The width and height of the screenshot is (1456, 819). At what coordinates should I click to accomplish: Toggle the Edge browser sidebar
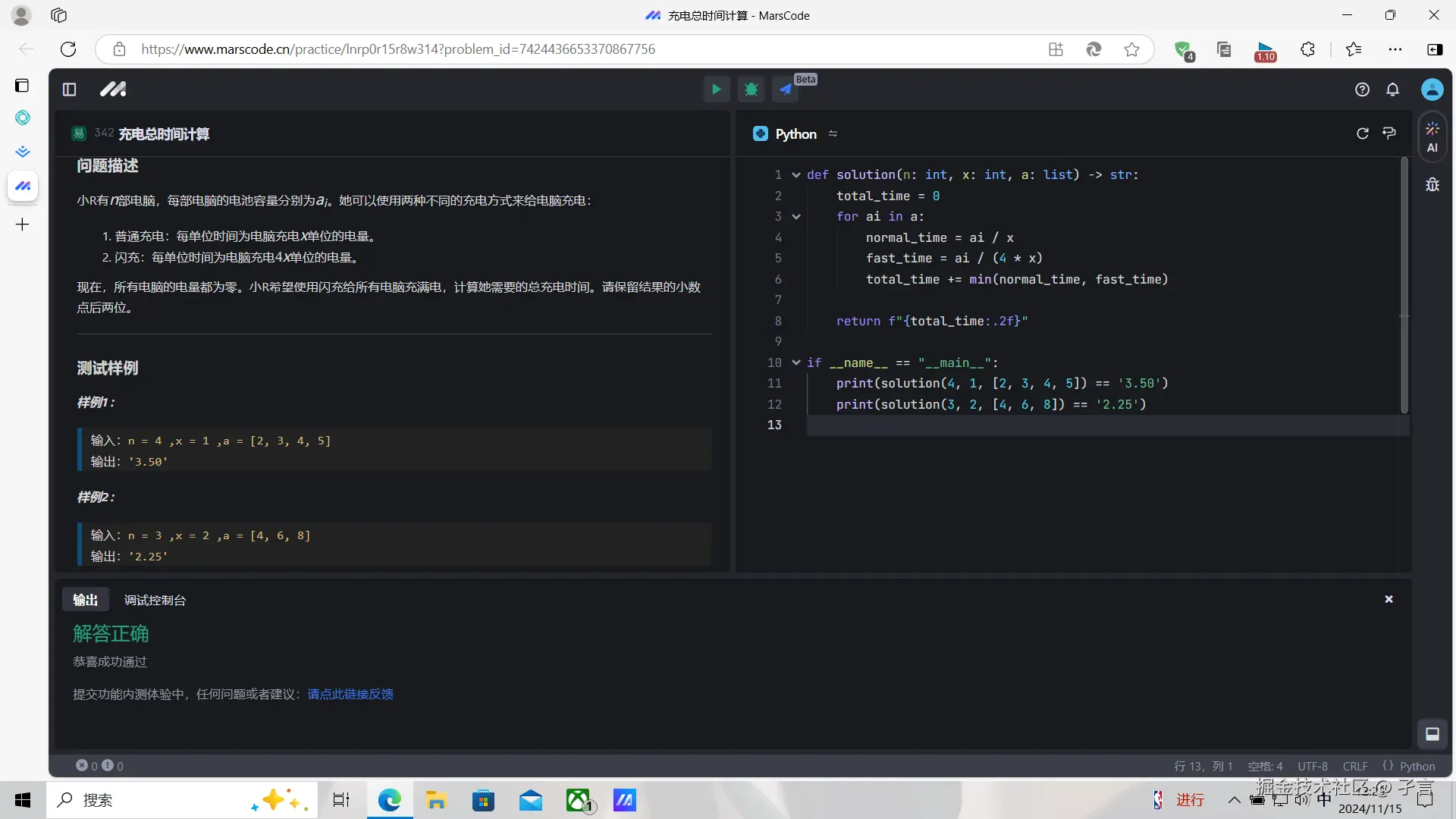(x=1436, y=49)
